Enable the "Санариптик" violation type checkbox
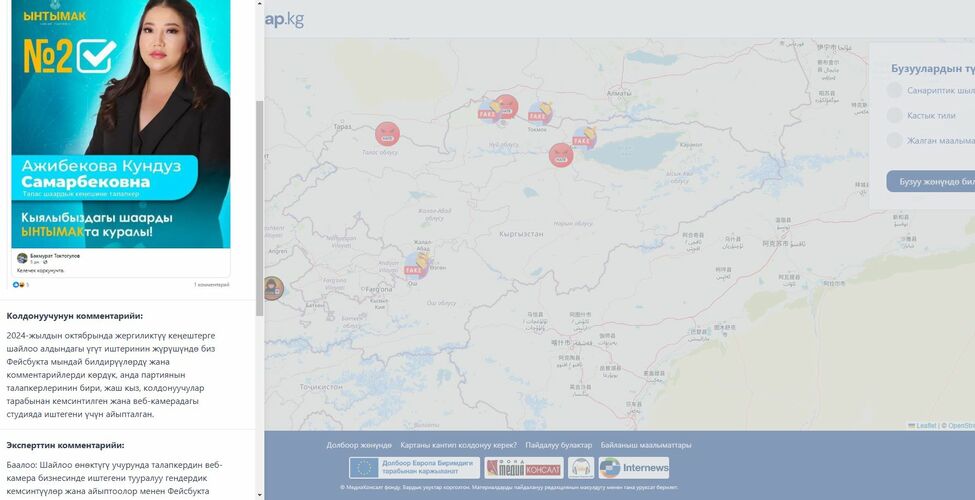Viewport: 975px width, 500px height. coord(895,90)
